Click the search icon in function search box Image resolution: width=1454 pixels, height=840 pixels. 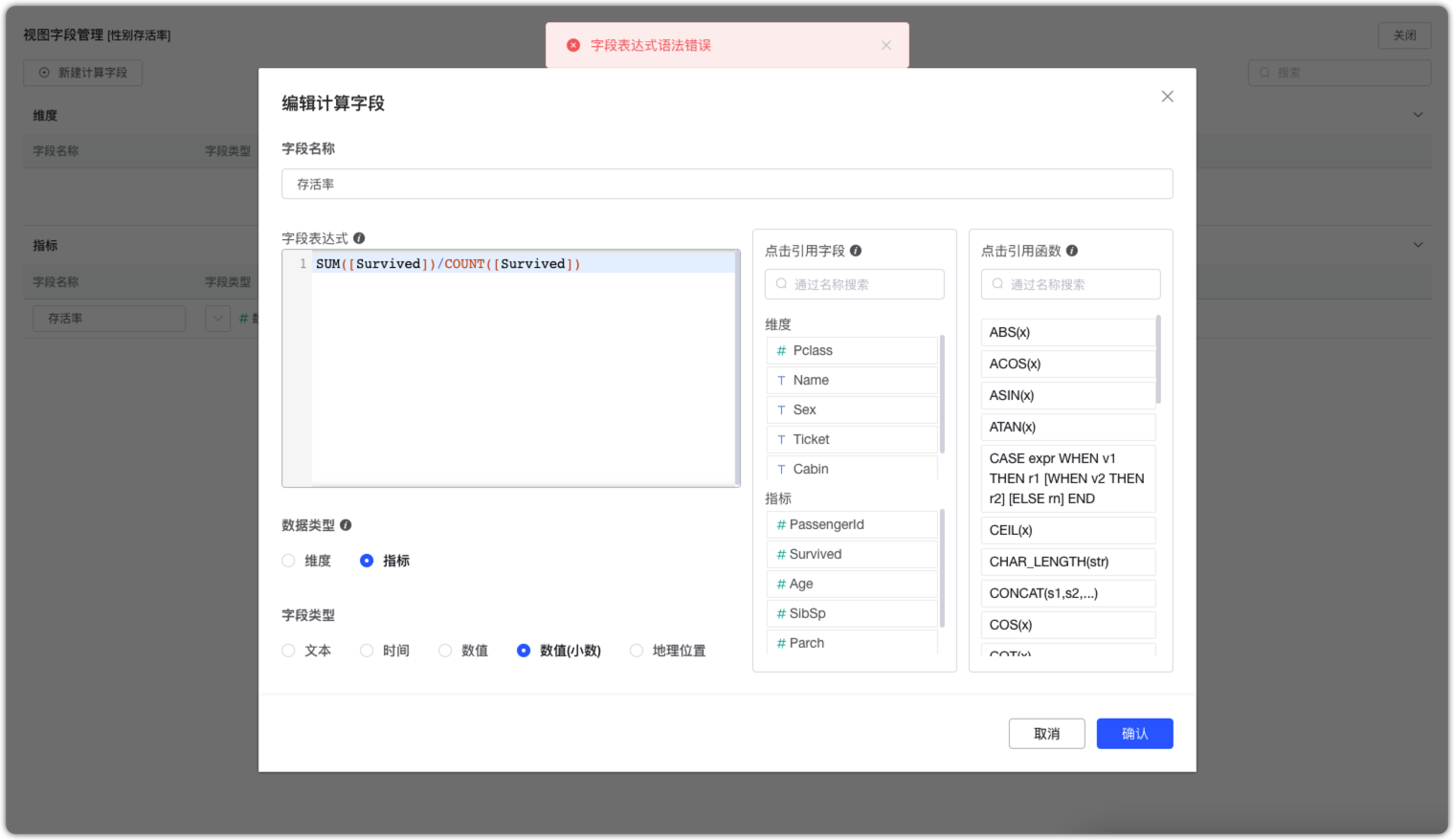997,284
